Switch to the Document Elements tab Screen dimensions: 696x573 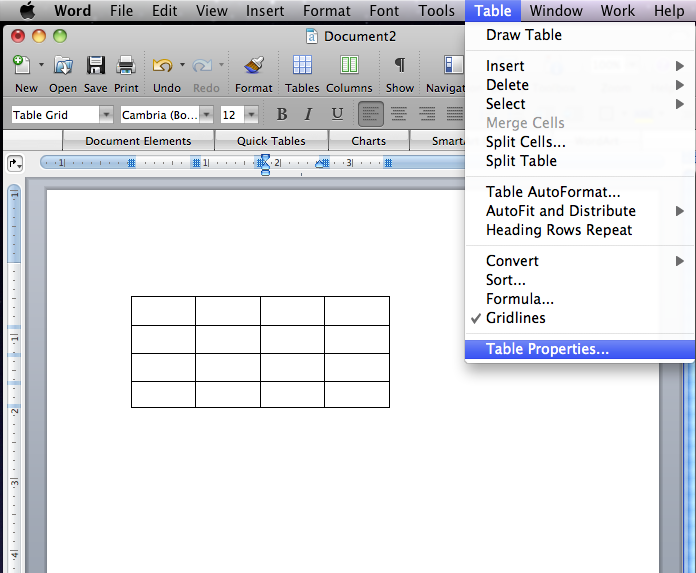click(x=138, y=141)
